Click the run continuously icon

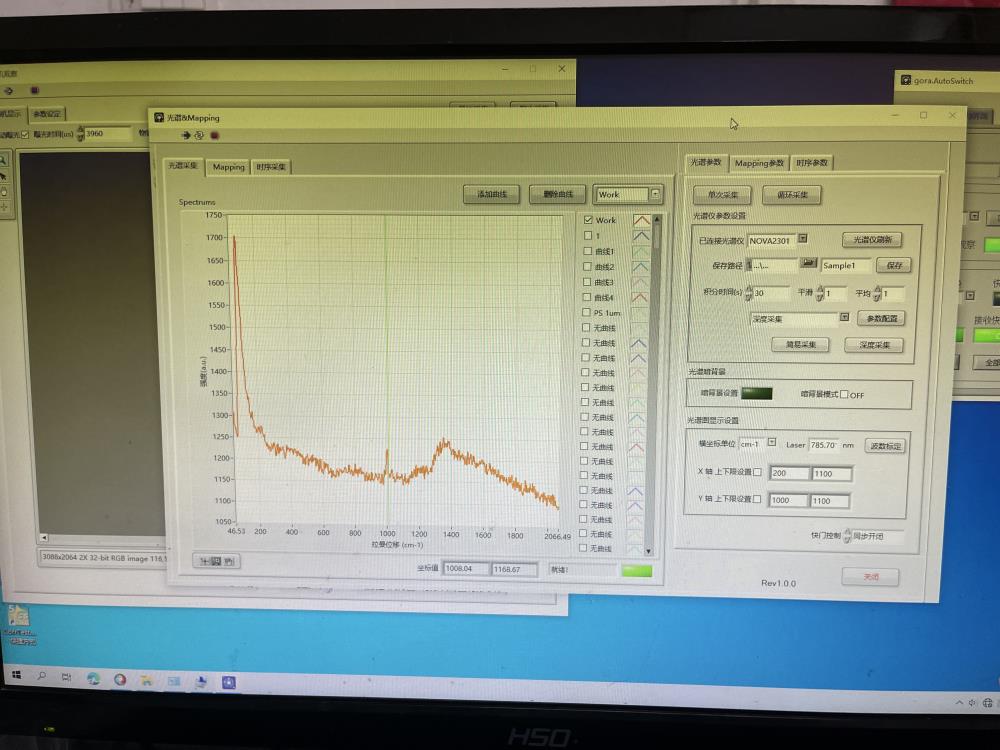point(199,135)
